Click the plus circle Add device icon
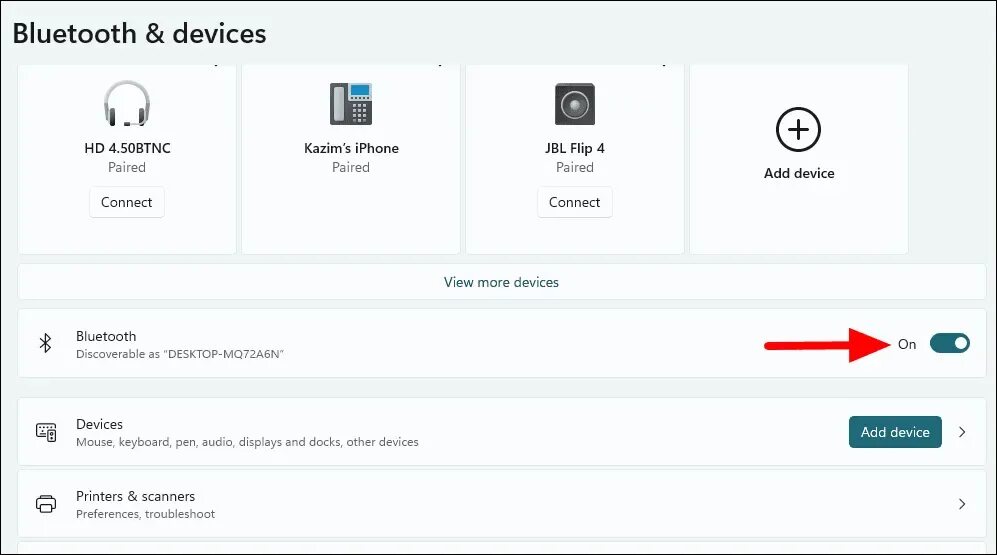997x555 pixels. (799, 130)
